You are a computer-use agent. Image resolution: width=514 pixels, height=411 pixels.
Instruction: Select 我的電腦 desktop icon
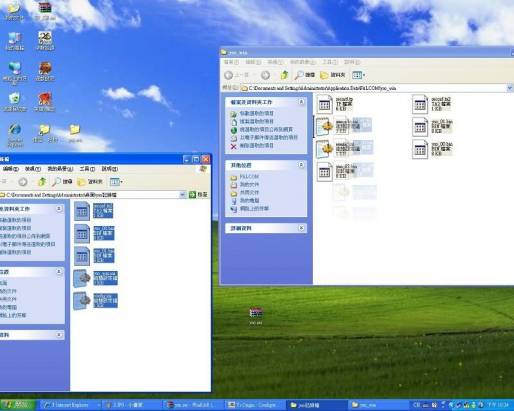pos(15,42)
